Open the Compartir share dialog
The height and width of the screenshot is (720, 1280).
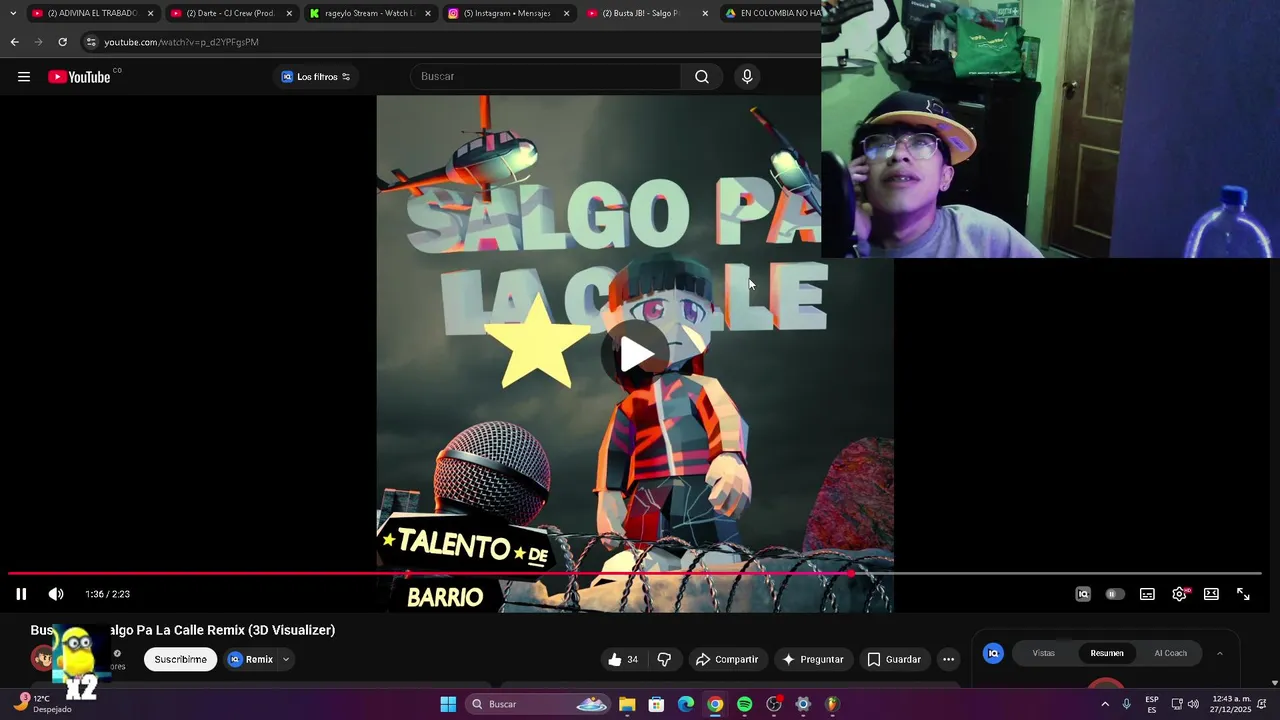click(727, 659)
